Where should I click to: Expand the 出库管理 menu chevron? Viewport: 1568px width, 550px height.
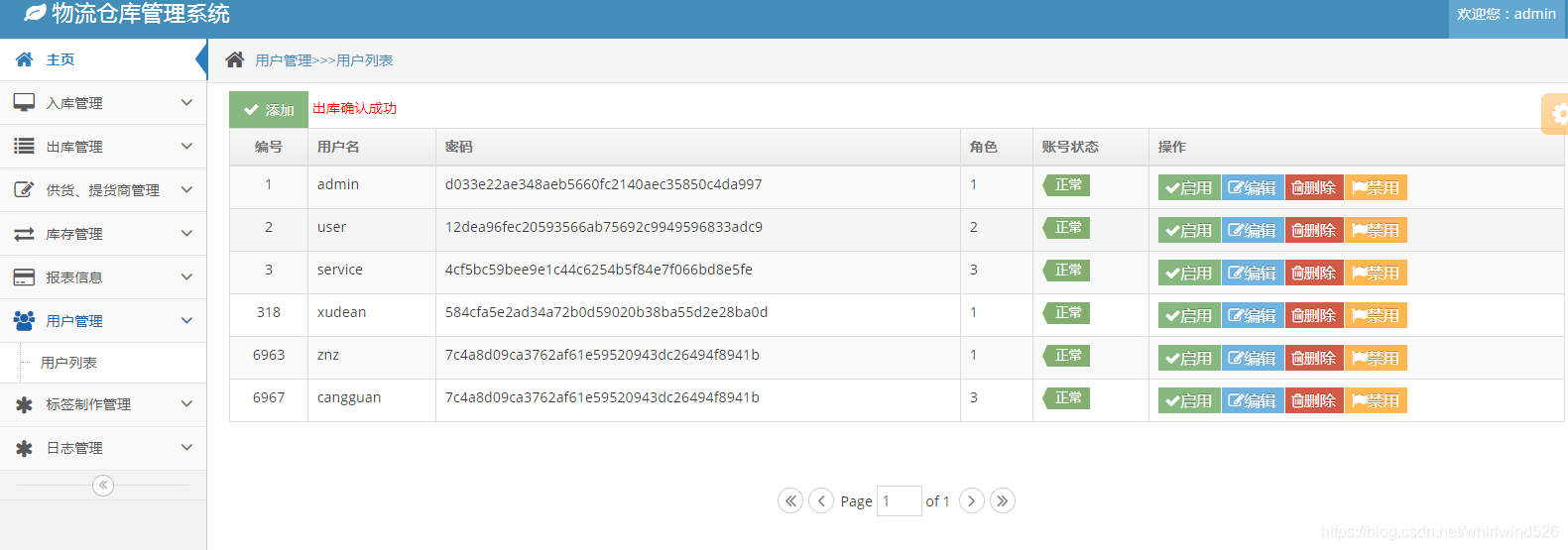pos(186,146)
